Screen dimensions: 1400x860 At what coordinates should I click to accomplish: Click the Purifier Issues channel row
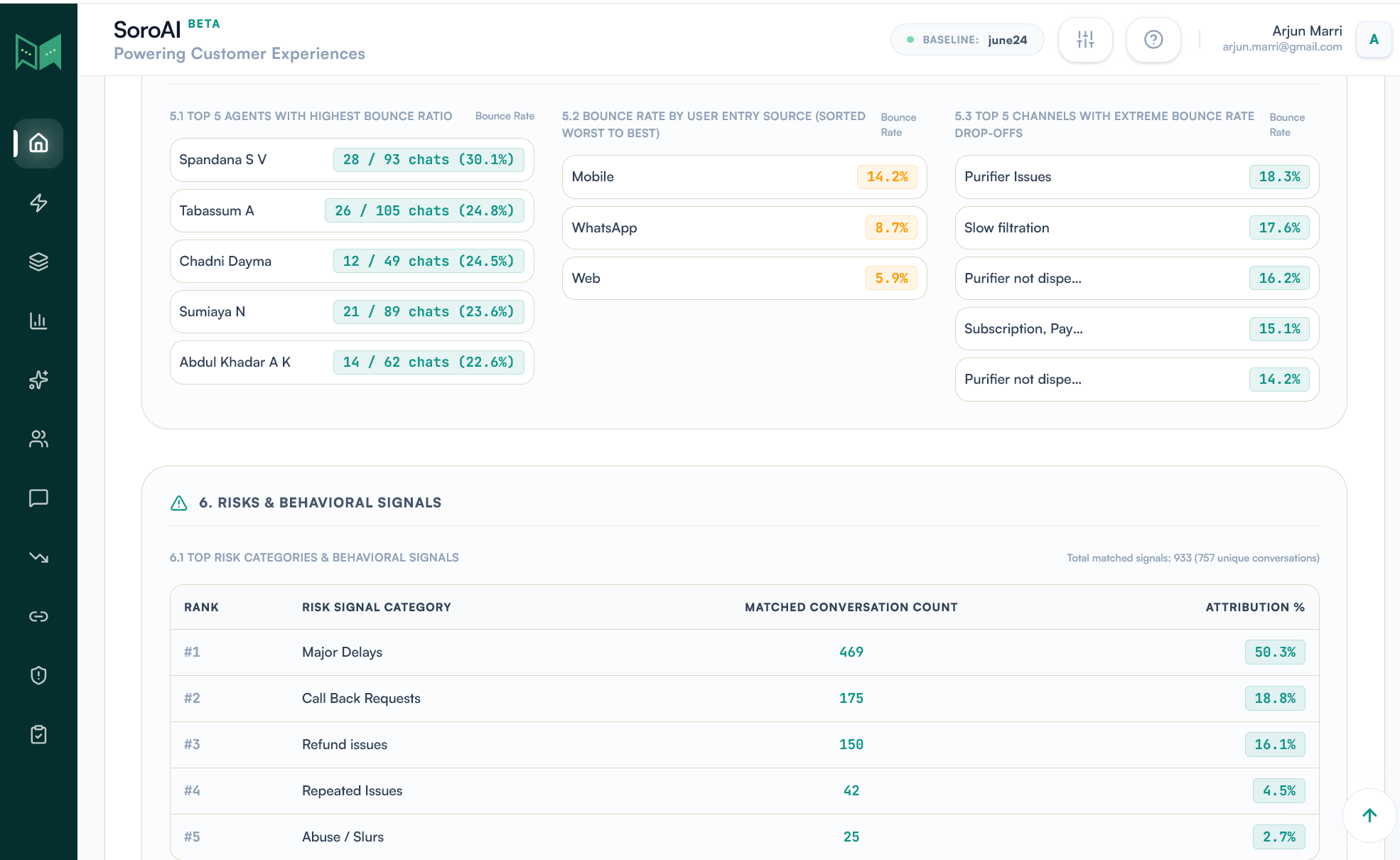(x=1137, y=177)
